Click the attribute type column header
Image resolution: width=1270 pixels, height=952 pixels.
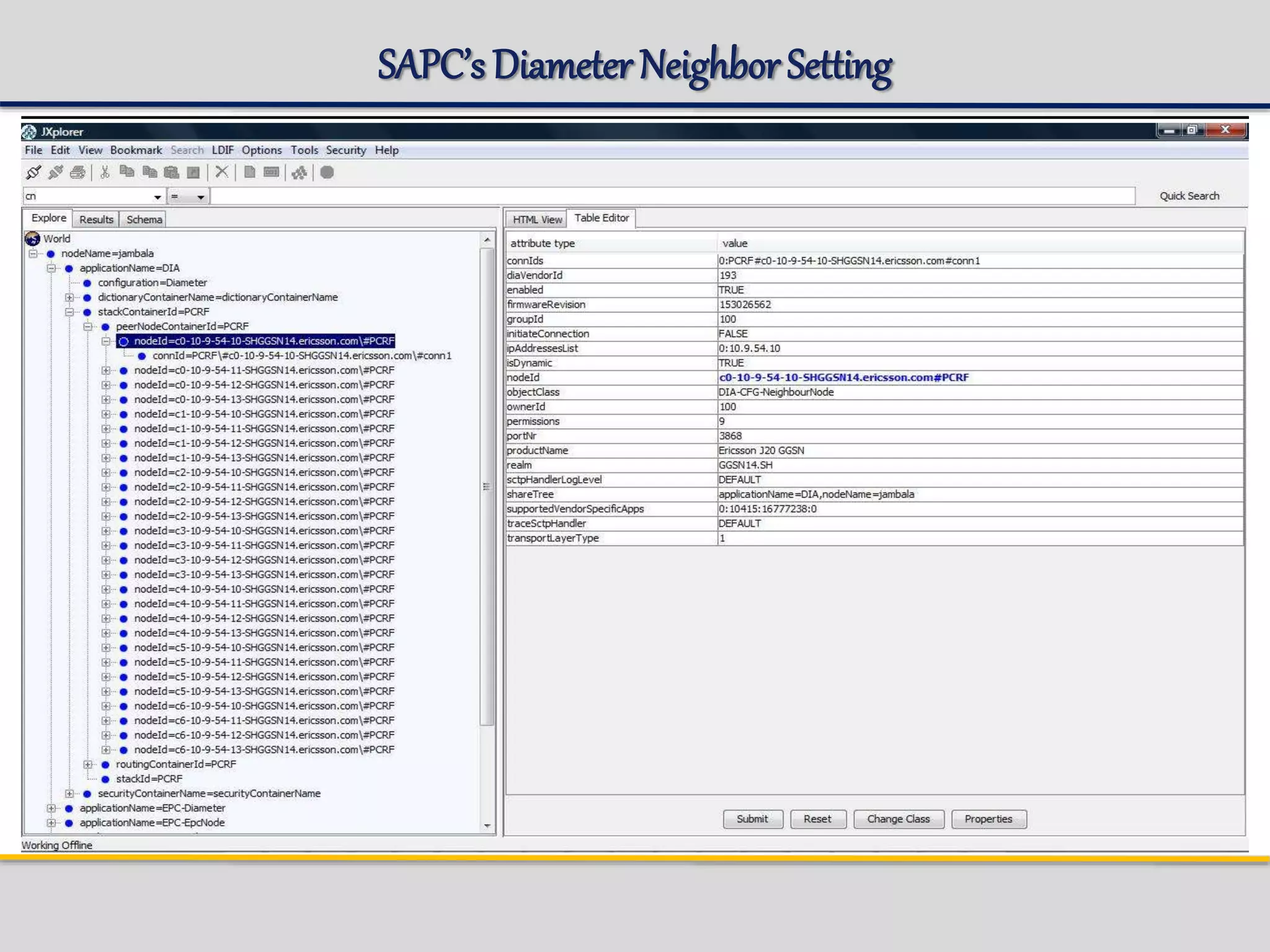(611, 244)
